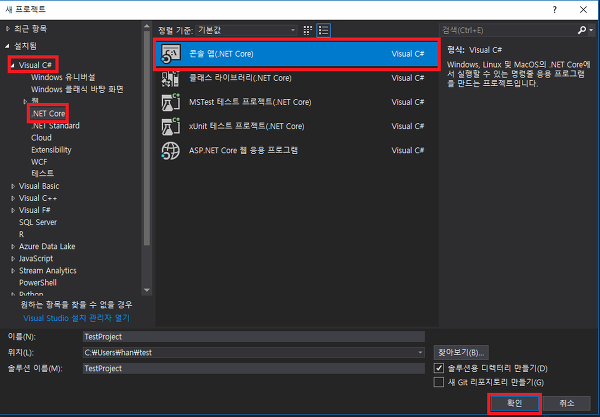This screenshot has height=417, width=600.
Task: Select the .NET Standard category
Action: 55,126
